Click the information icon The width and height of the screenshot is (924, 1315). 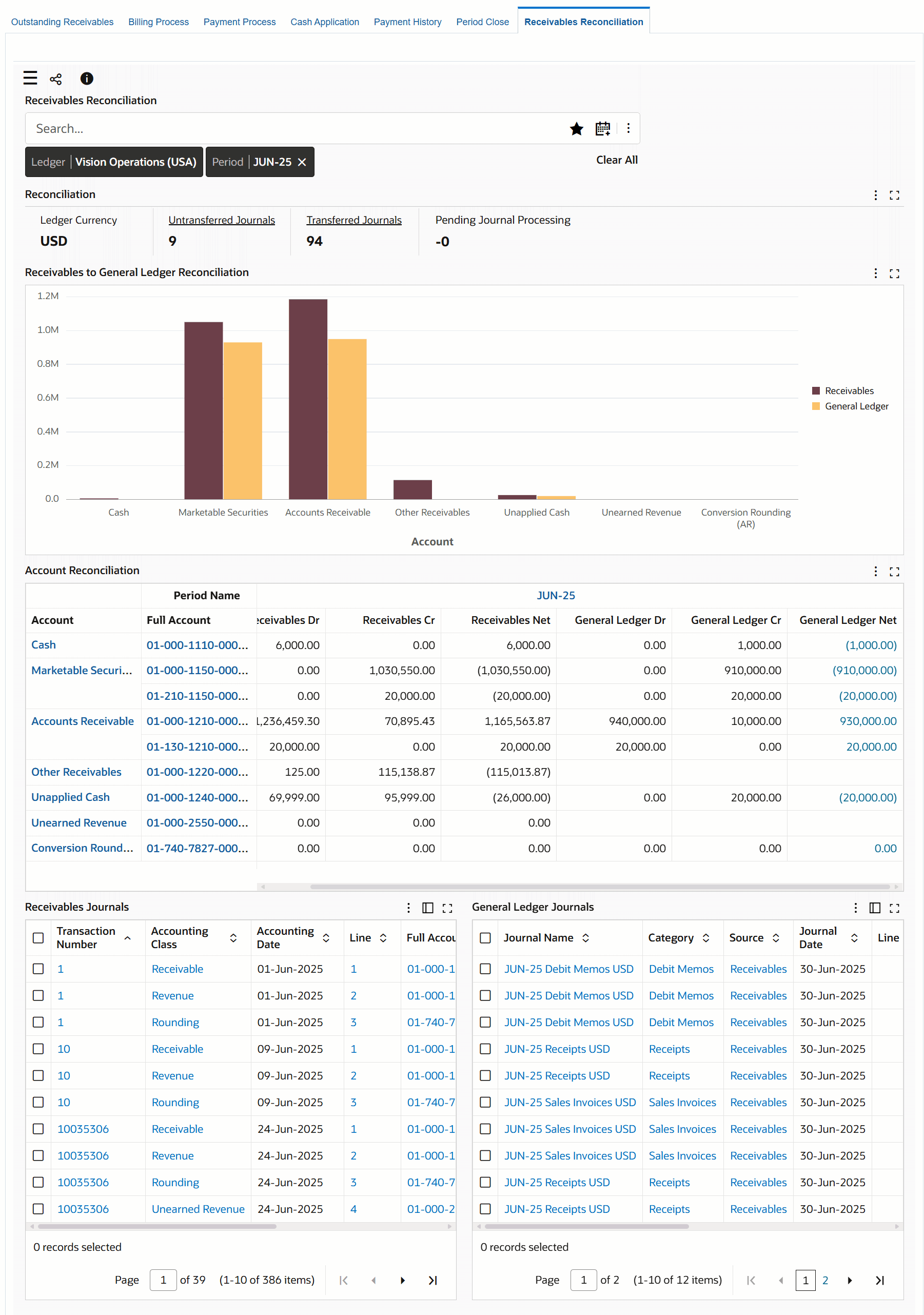tap(87, 78)
